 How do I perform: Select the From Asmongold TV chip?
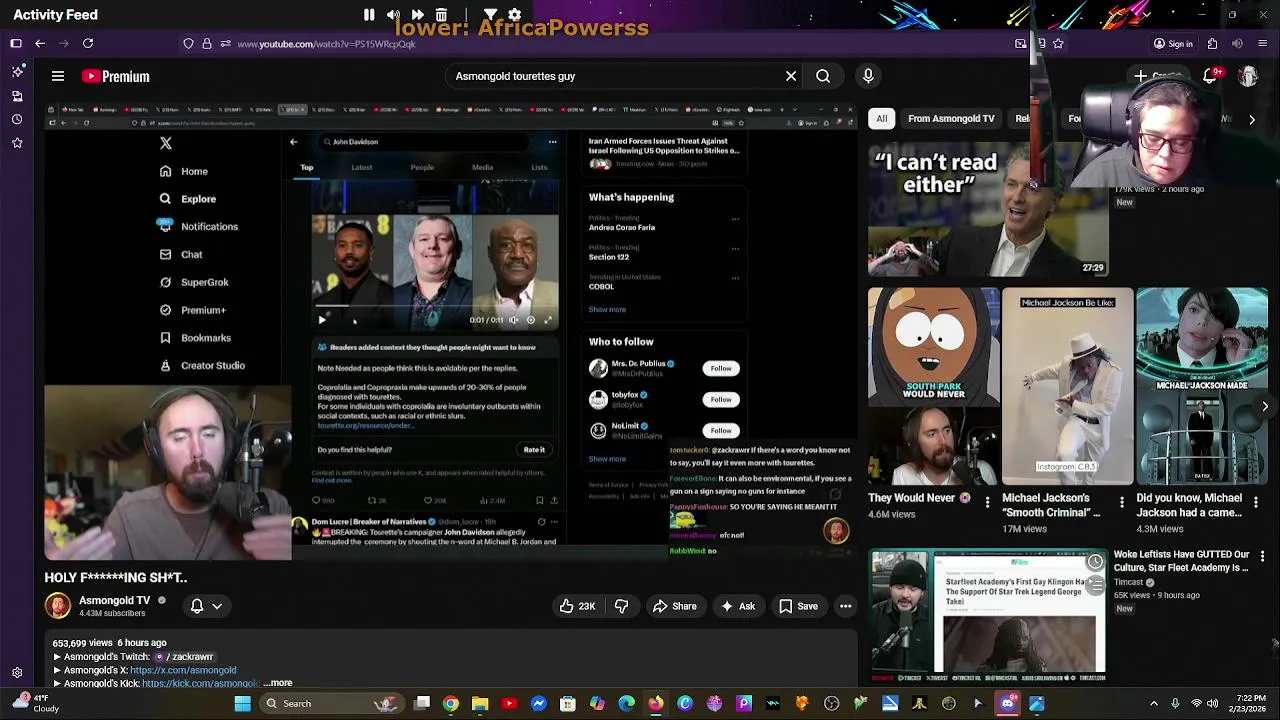click(x=951, y=119)
